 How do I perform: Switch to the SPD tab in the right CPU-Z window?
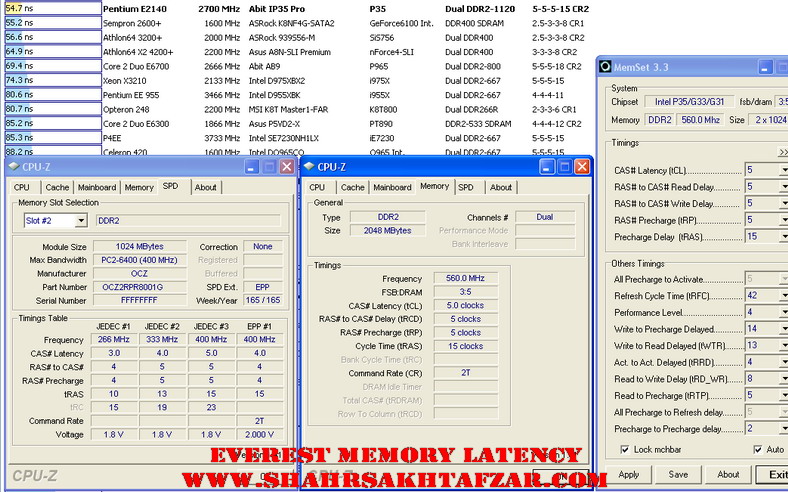click(466, 187)
